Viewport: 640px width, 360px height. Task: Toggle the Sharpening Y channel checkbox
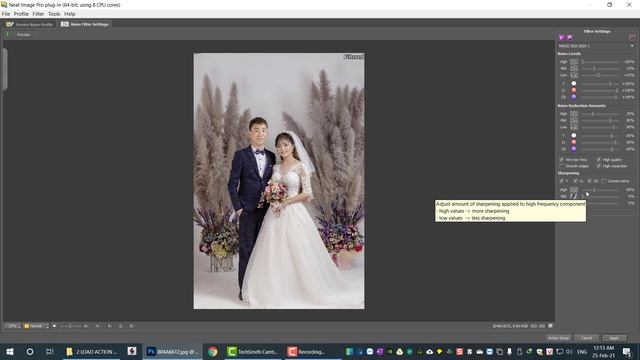pos(562,181)
